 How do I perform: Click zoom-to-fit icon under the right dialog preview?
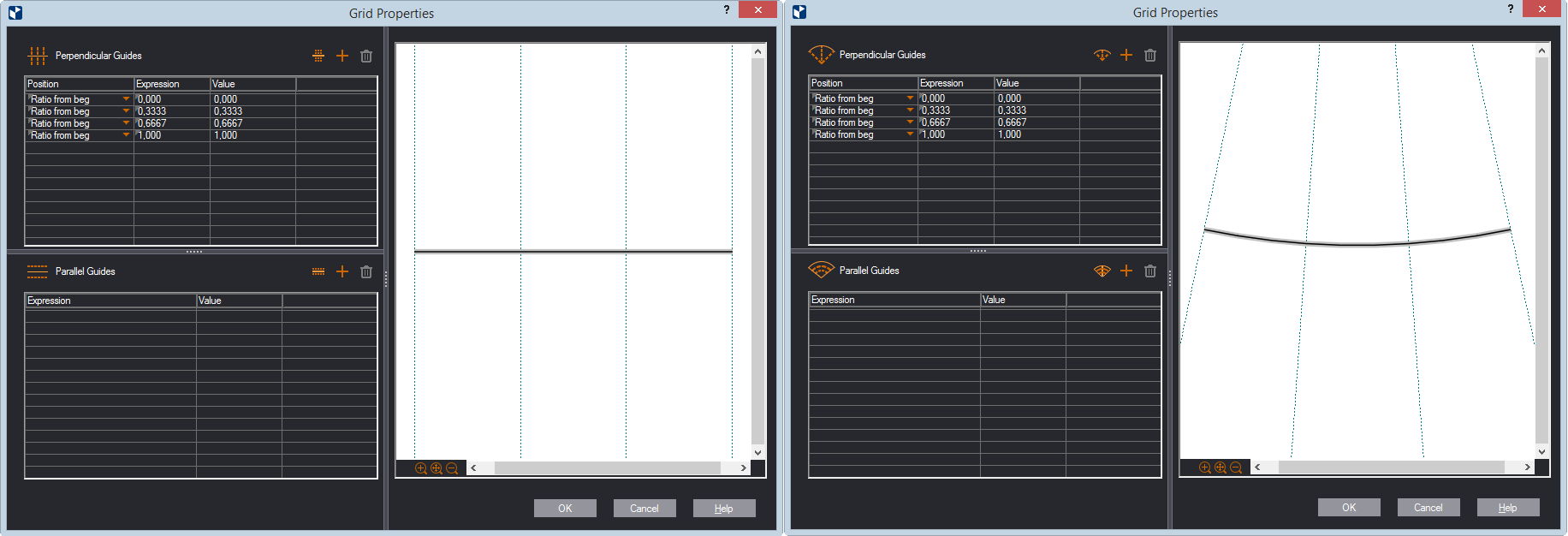(x=1221, y=468)
